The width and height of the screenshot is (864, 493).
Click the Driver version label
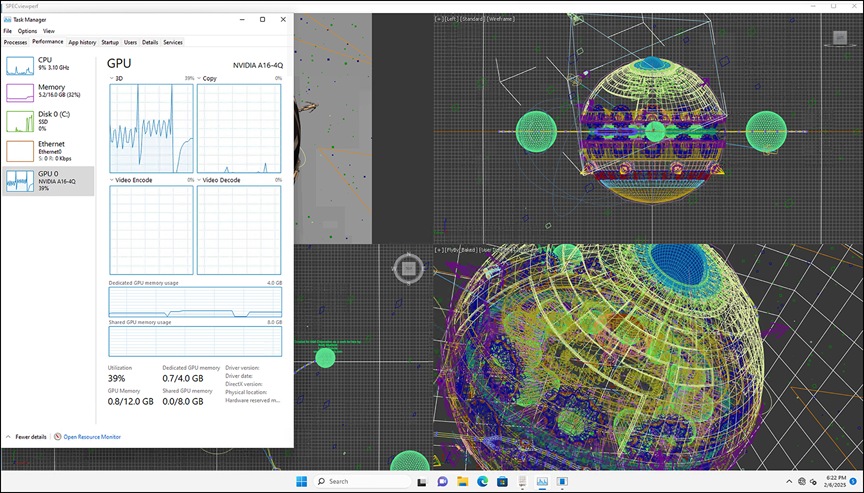pyautogui.click(x=242, y=368)
